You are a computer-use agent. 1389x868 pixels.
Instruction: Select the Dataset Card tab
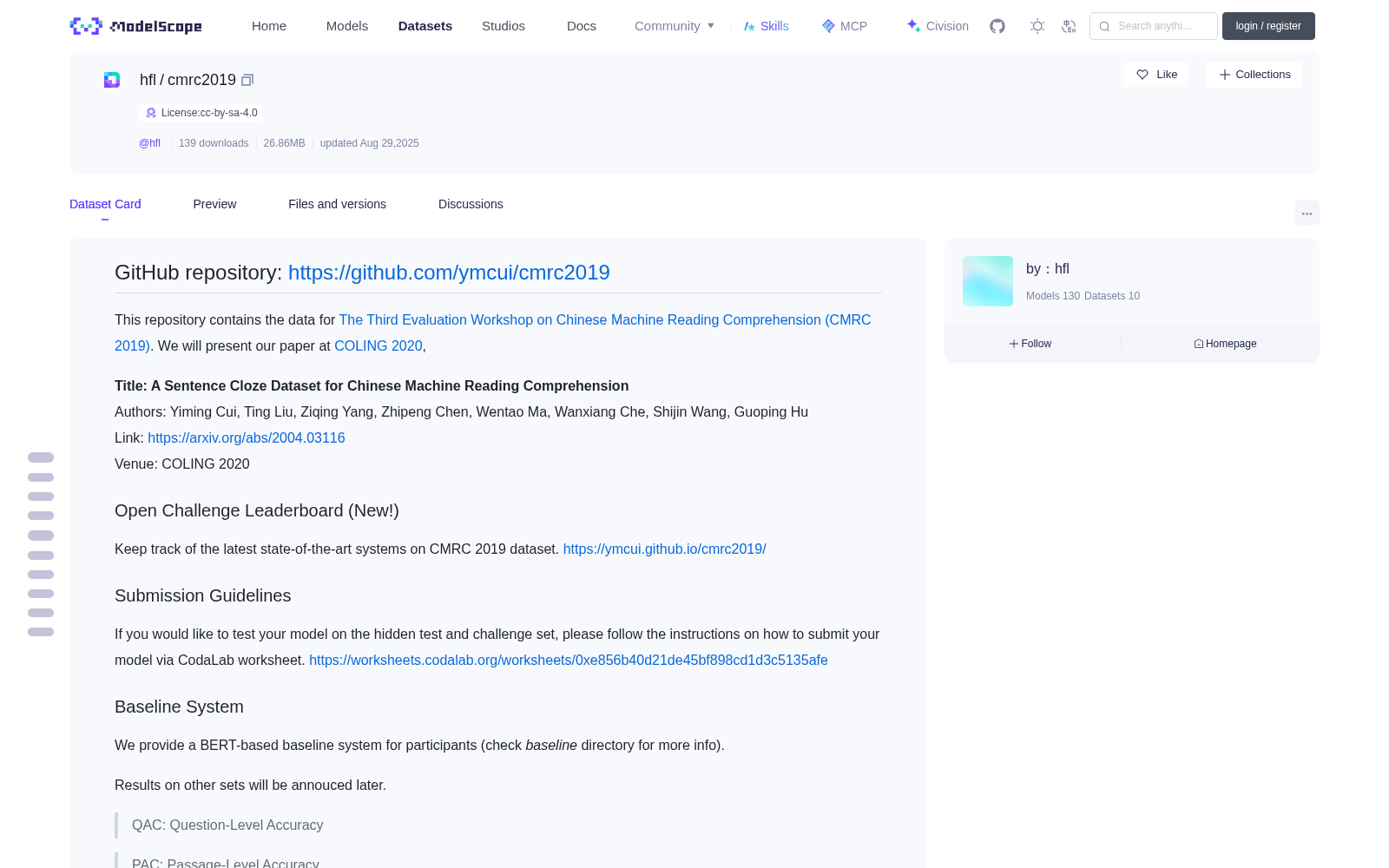105,204
